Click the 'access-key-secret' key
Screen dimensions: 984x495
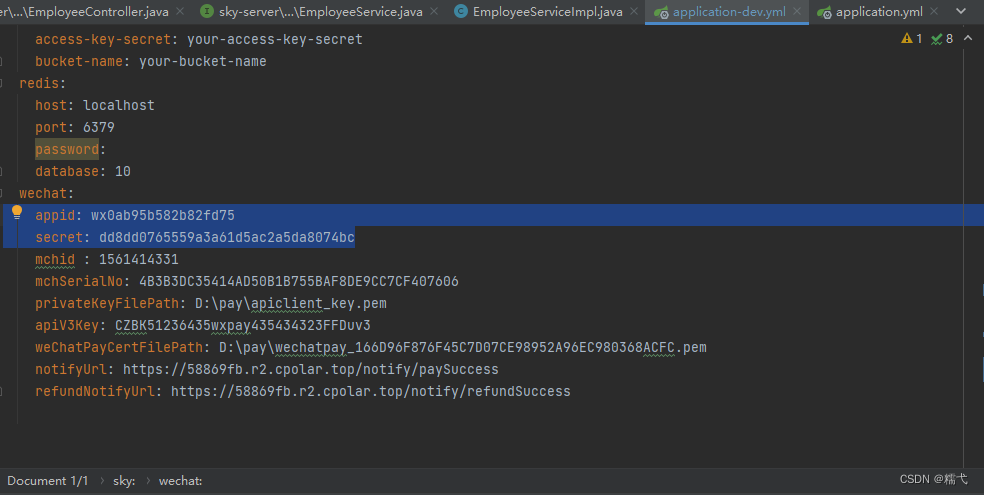pyautogui.click(x=103, y=39)
